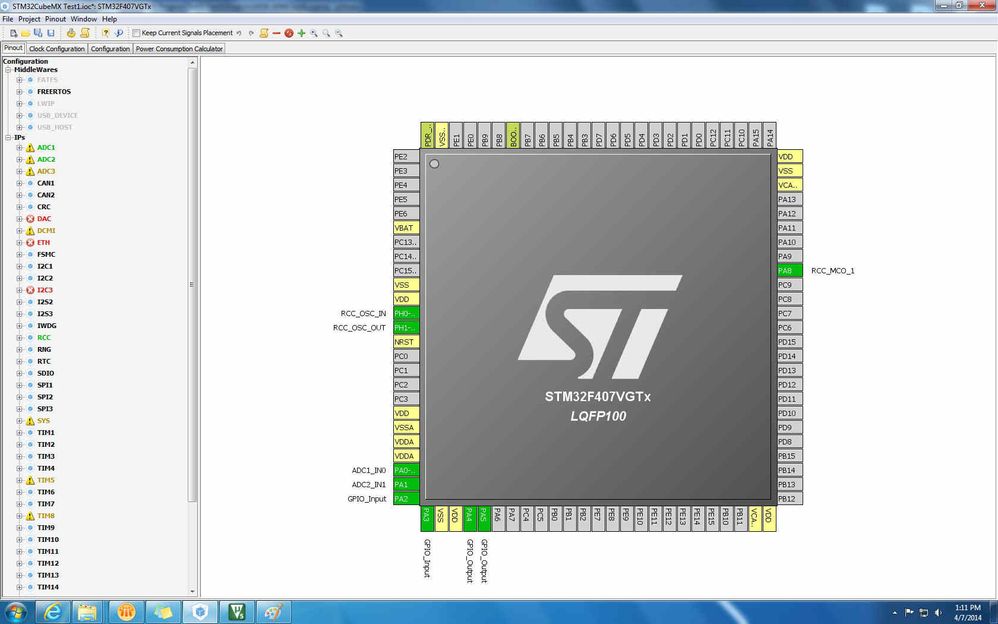Image resolution: width=998 pixels, height=624 pixels.
Task: Select the SDIO peripheral in the tree
Action: (45, 374)
